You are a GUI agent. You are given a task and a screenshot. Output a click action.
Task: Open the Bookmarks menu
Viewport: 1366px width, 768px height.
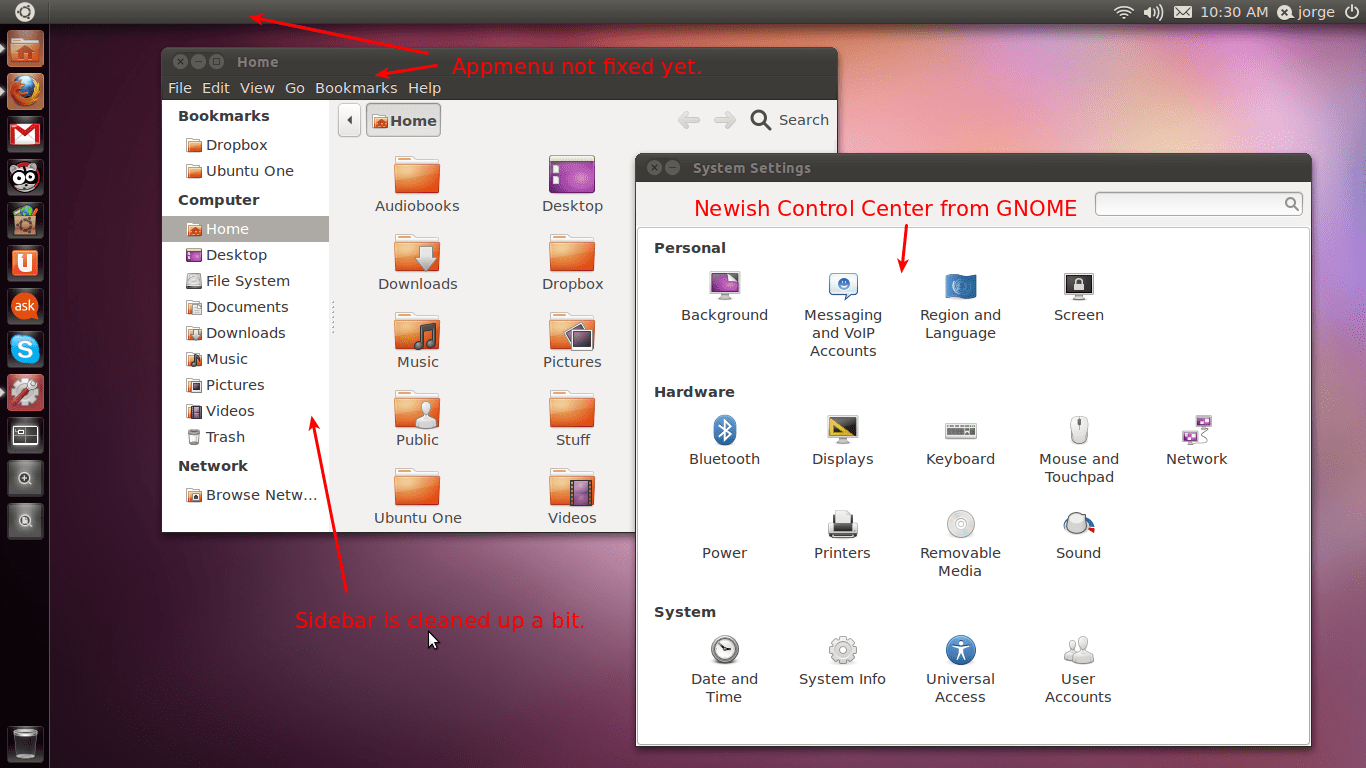tap(356, 88)
